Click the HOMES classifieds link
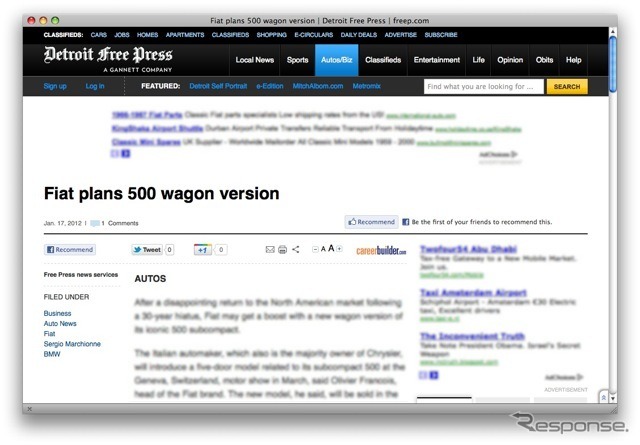640x445 pixels. pyautogui.click(x=147, y=35)
